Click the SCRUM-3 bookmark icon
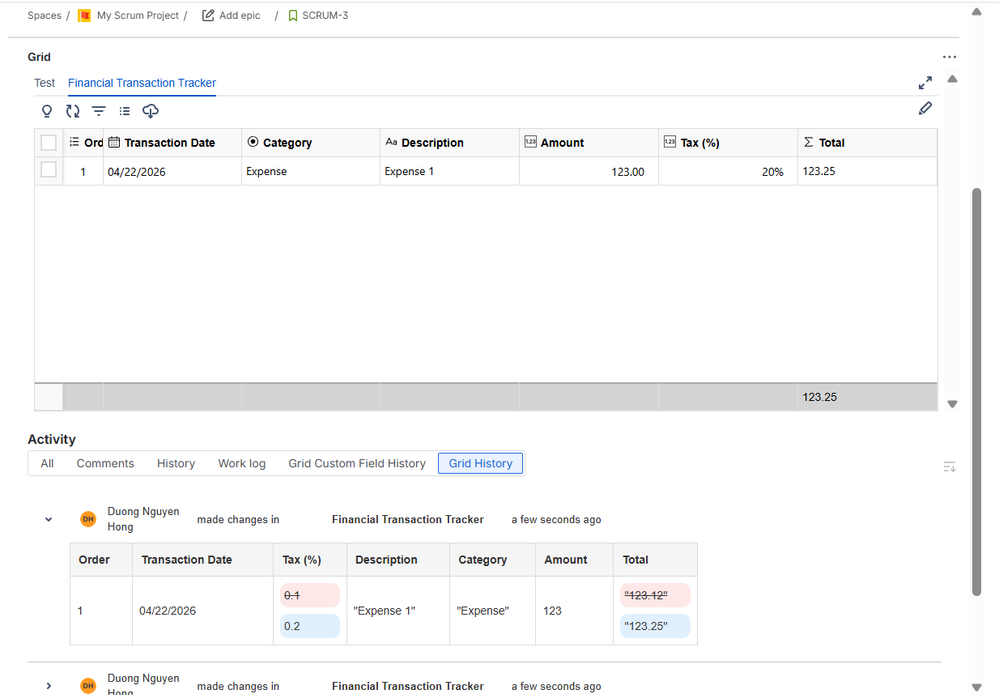999x695 pixels. [293, 15]
